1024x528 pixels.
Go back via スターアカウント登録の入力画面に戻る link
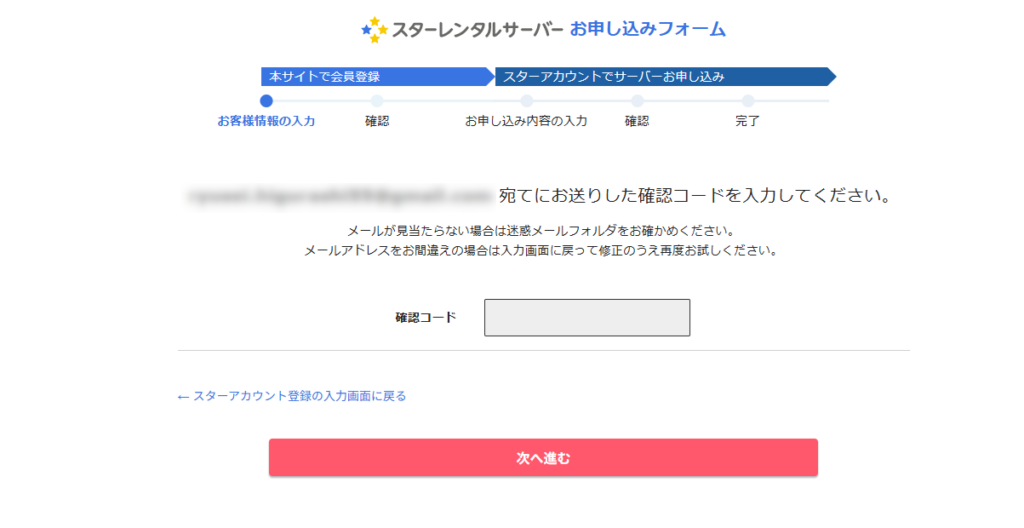(300, 396)
